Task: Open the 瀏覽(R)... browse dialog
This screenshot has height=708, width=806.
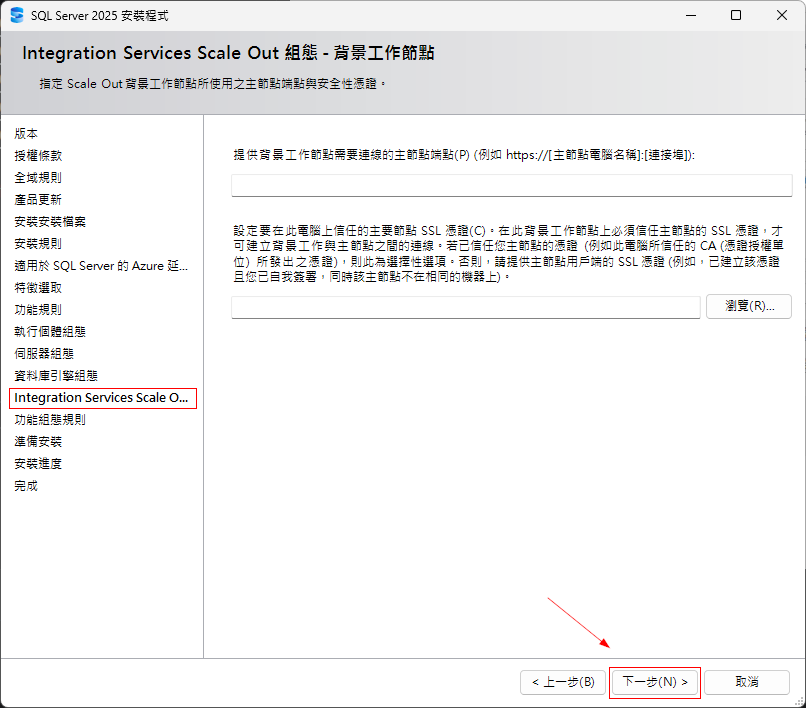Action: 749,306
